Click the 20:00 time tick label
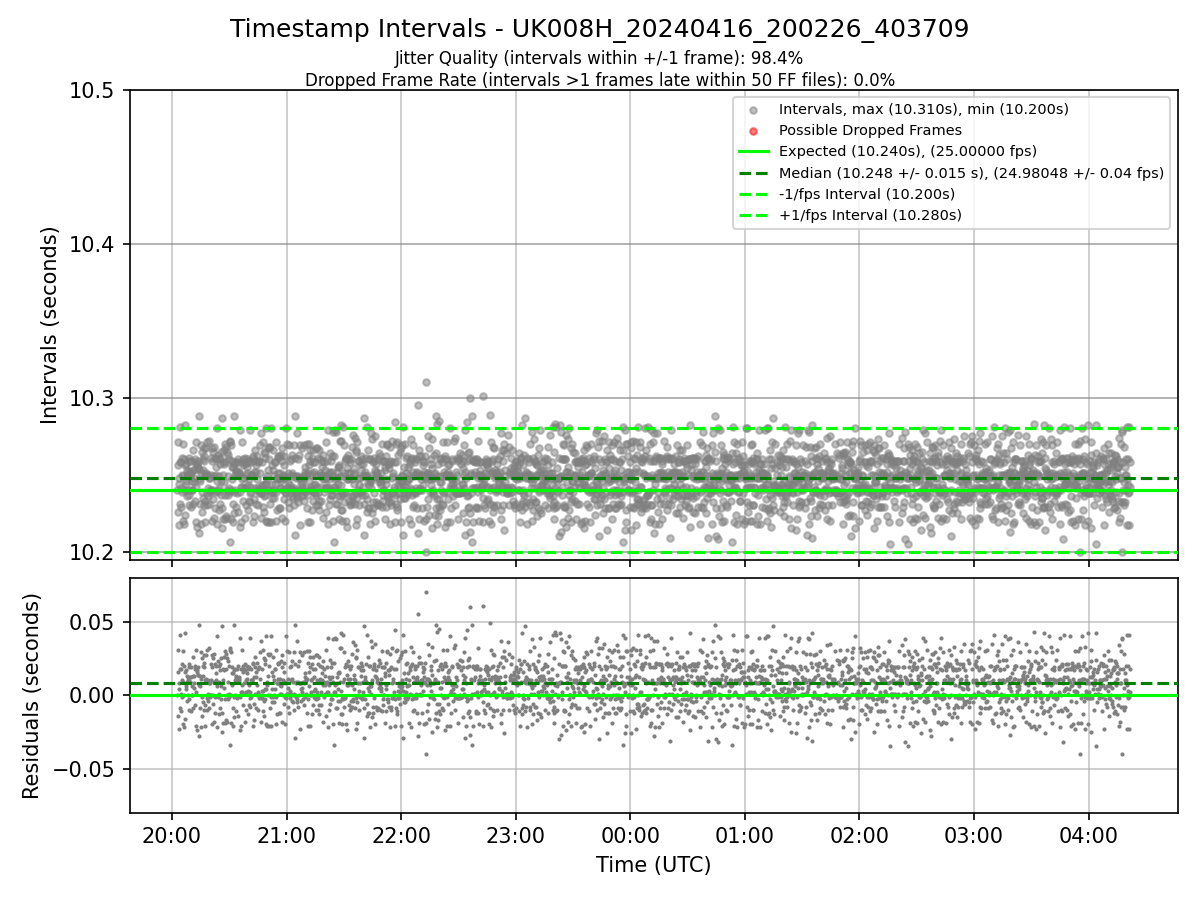The height and width of the screenshot is (900, 1200). click(172, 834)
